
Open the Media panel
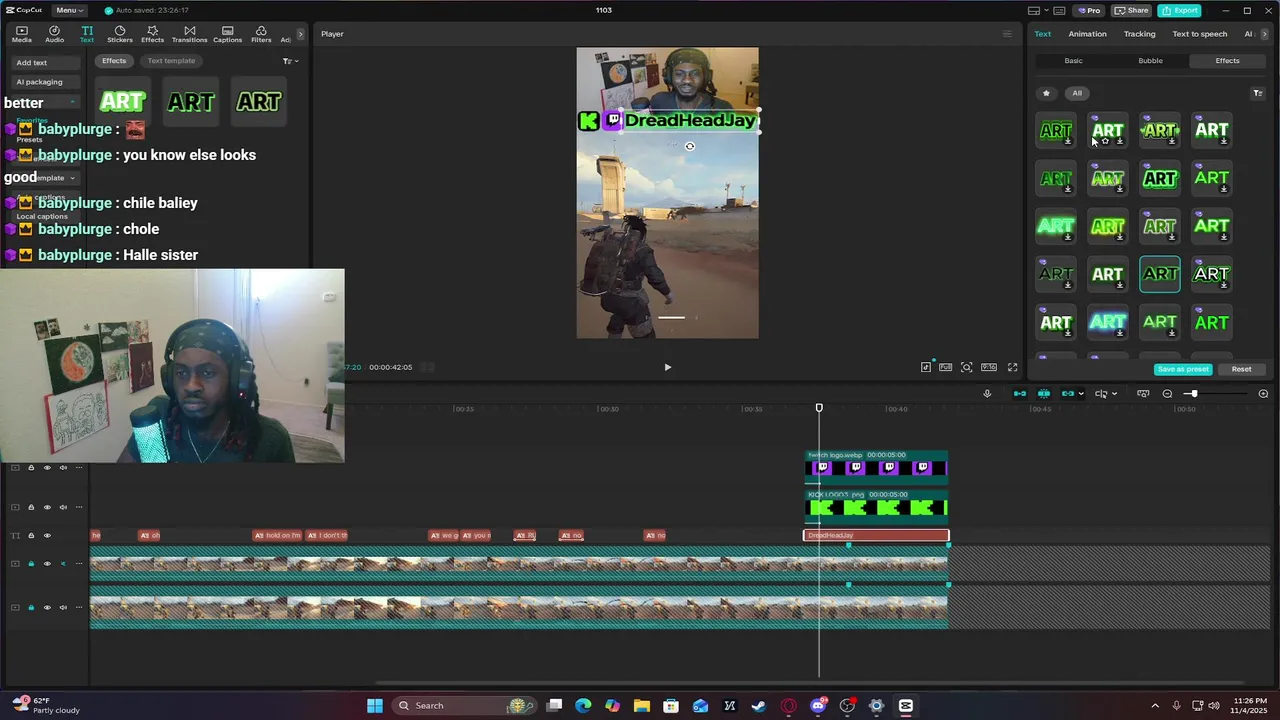point(21,34)
